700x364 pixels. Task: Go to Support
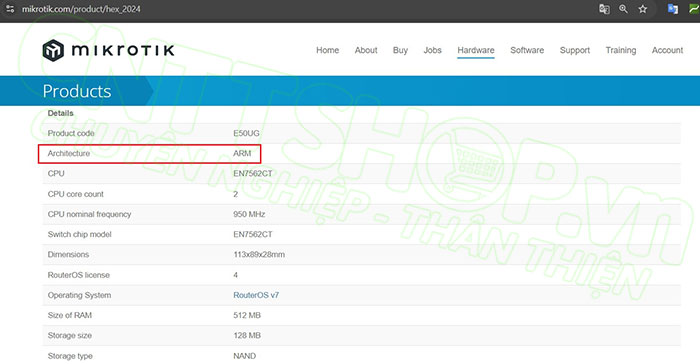[575, 50]
